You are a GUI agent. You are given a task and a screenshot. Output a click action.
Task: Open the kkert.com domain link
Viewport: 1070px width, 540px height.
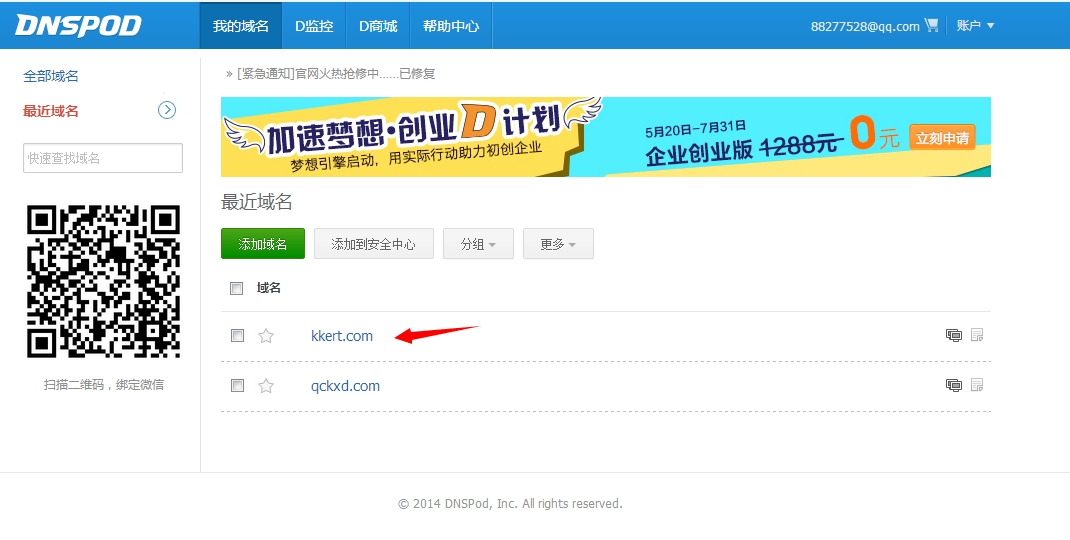pos(342,336)
